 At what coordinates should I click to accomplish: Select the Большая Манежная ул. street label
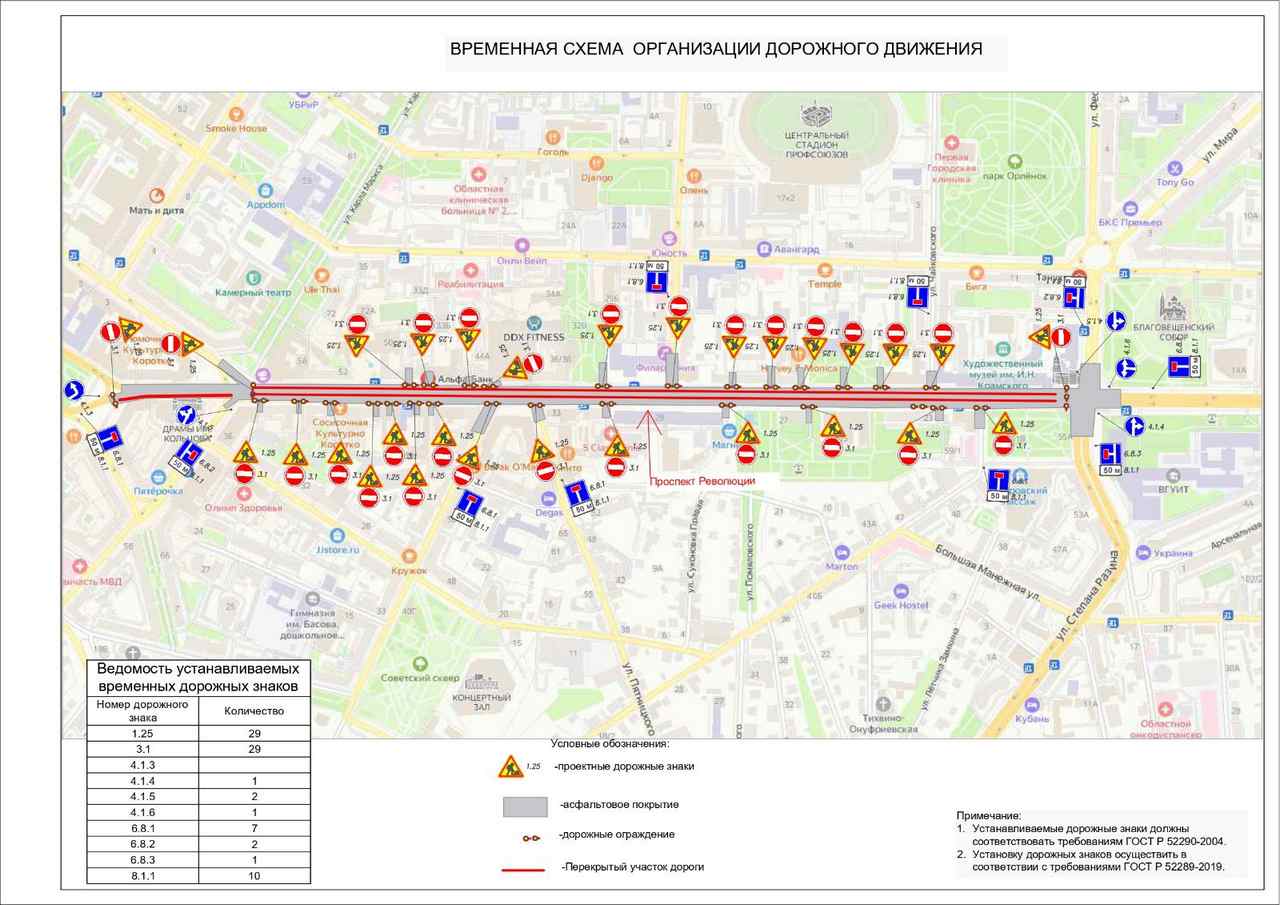tap(988, 572)
